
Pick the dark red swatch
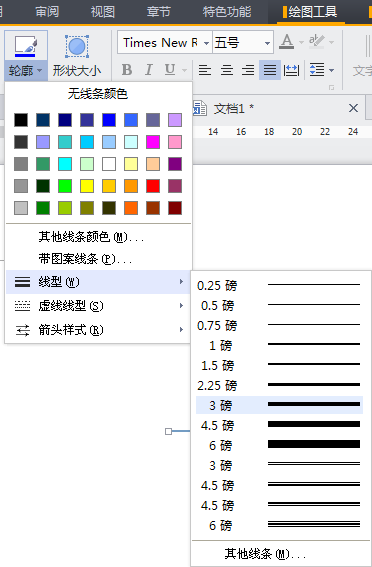pyautogui.click(x=175, y=208)
